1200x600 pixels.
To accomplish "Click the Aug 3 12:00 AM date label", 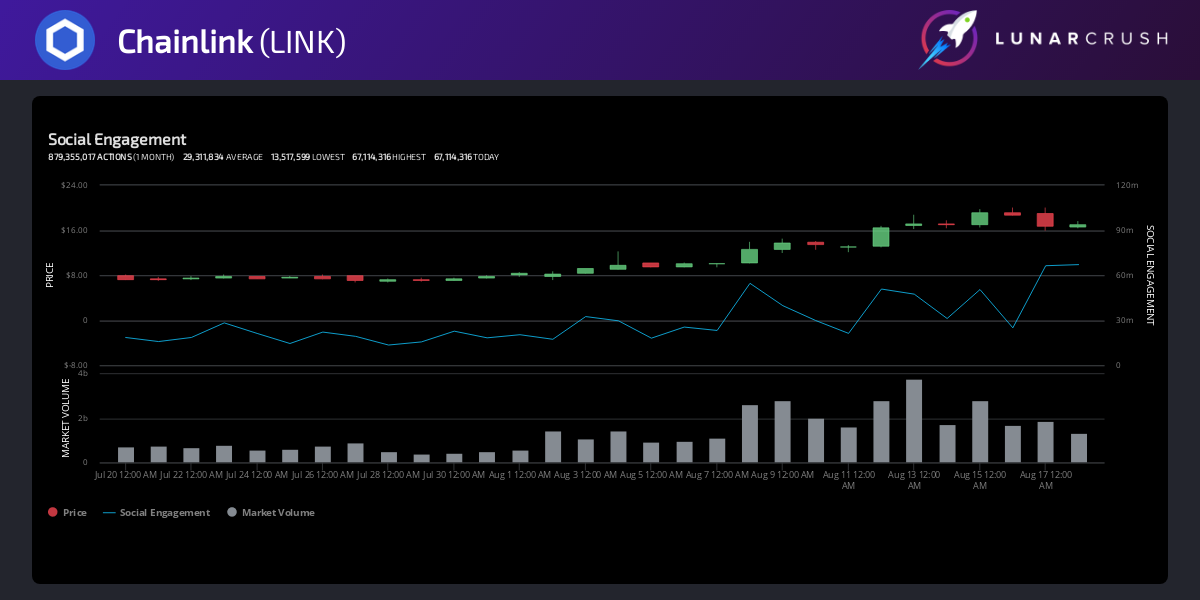I will point(586,473).
